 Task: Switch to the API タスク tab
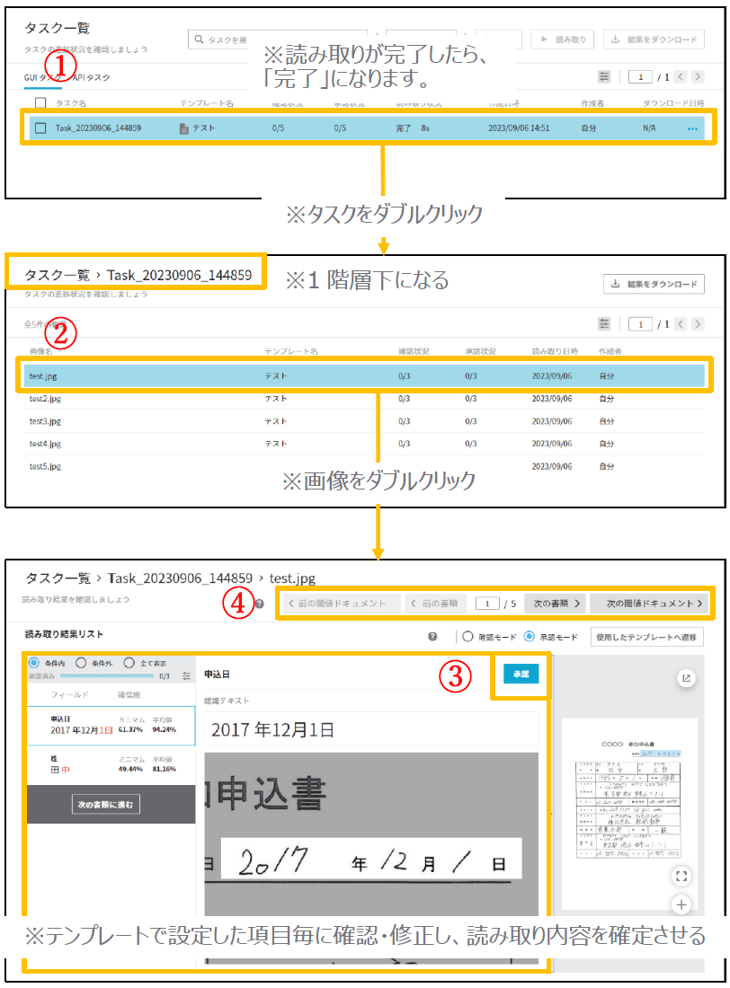[92, 77]
